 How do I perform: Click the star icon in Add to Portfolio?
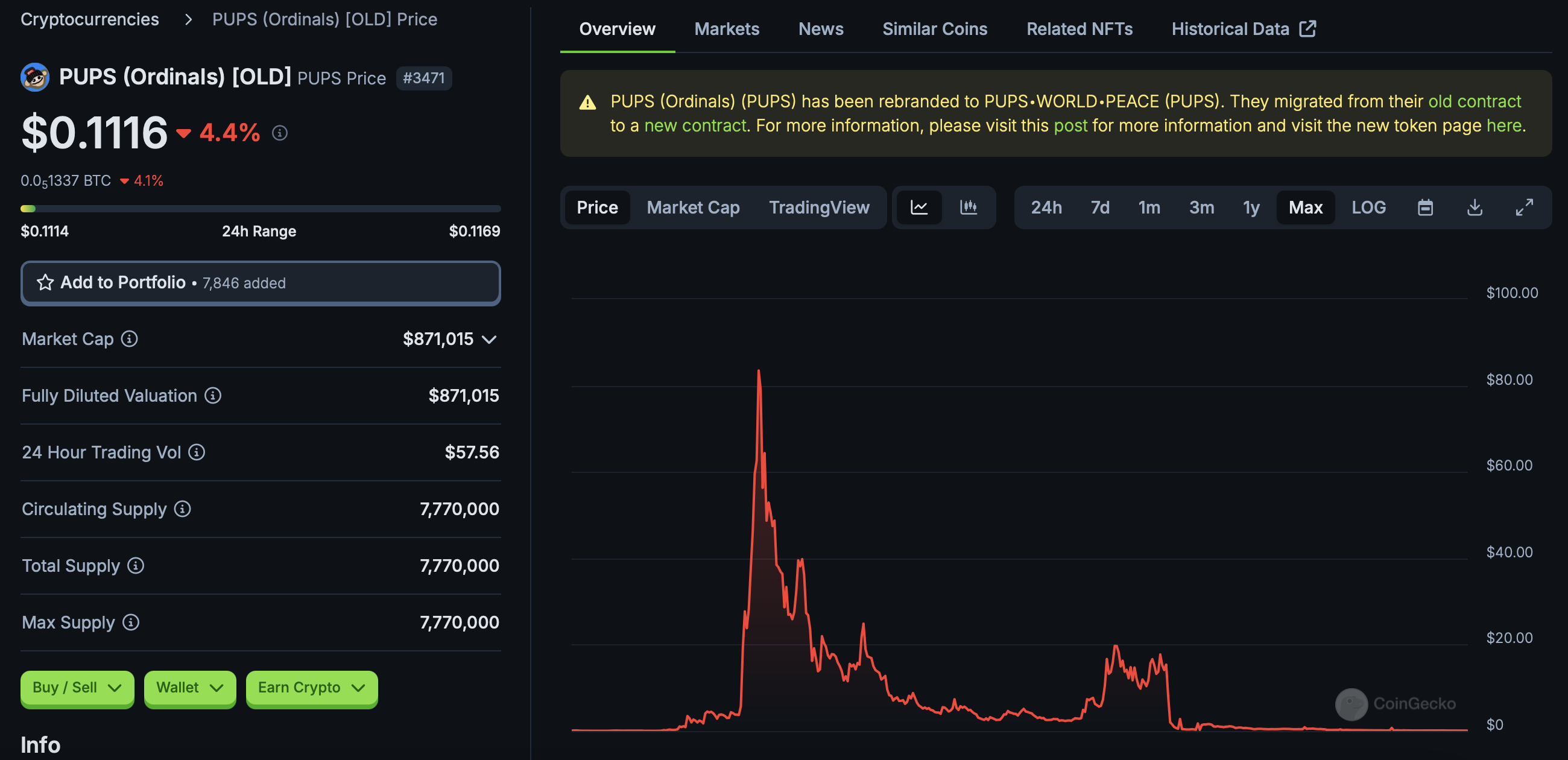(x=45, y=282)
